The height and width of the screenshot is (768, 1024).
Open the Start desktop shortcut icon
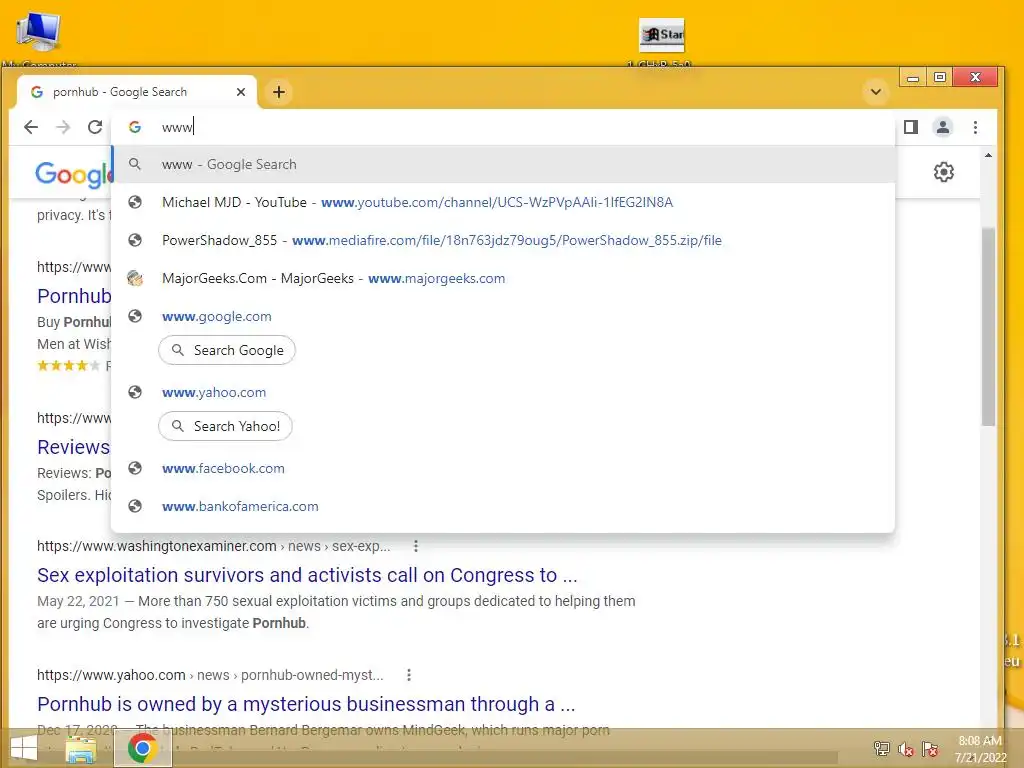(661, 40)
